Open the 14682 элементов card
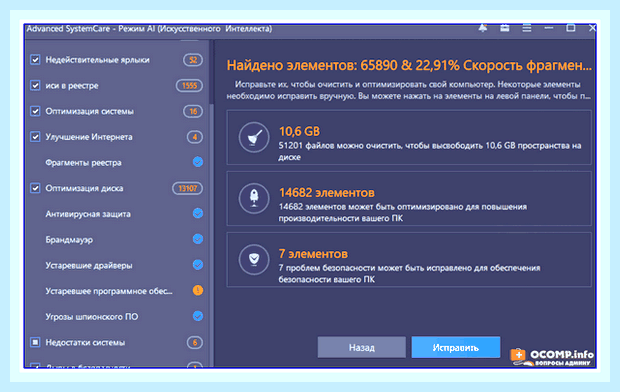Viewport: 620px width, 392px height. [409, 198]
